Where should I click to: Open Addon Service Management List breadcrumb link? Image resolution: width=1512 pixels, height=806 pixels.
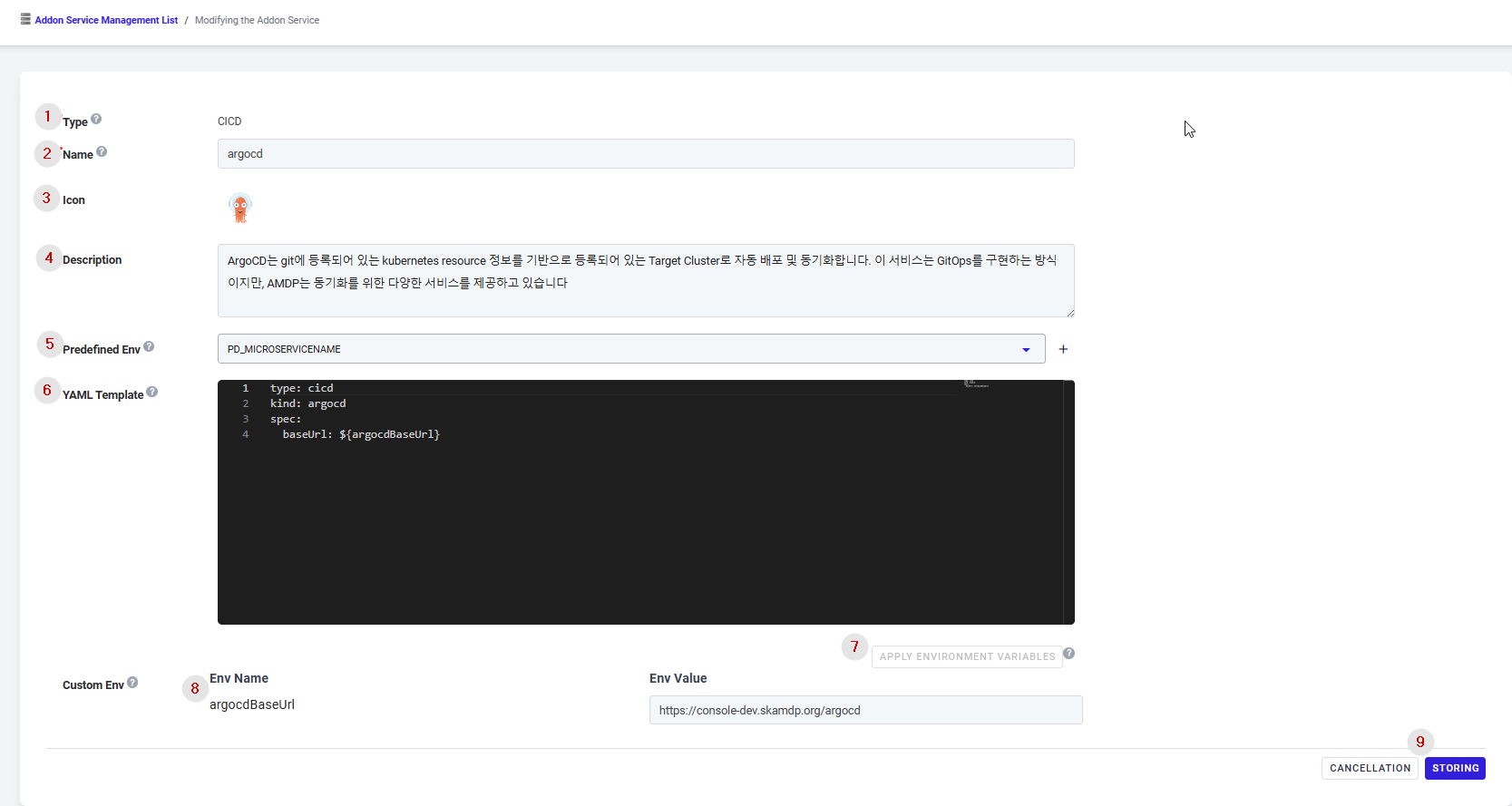coord(106,20)
